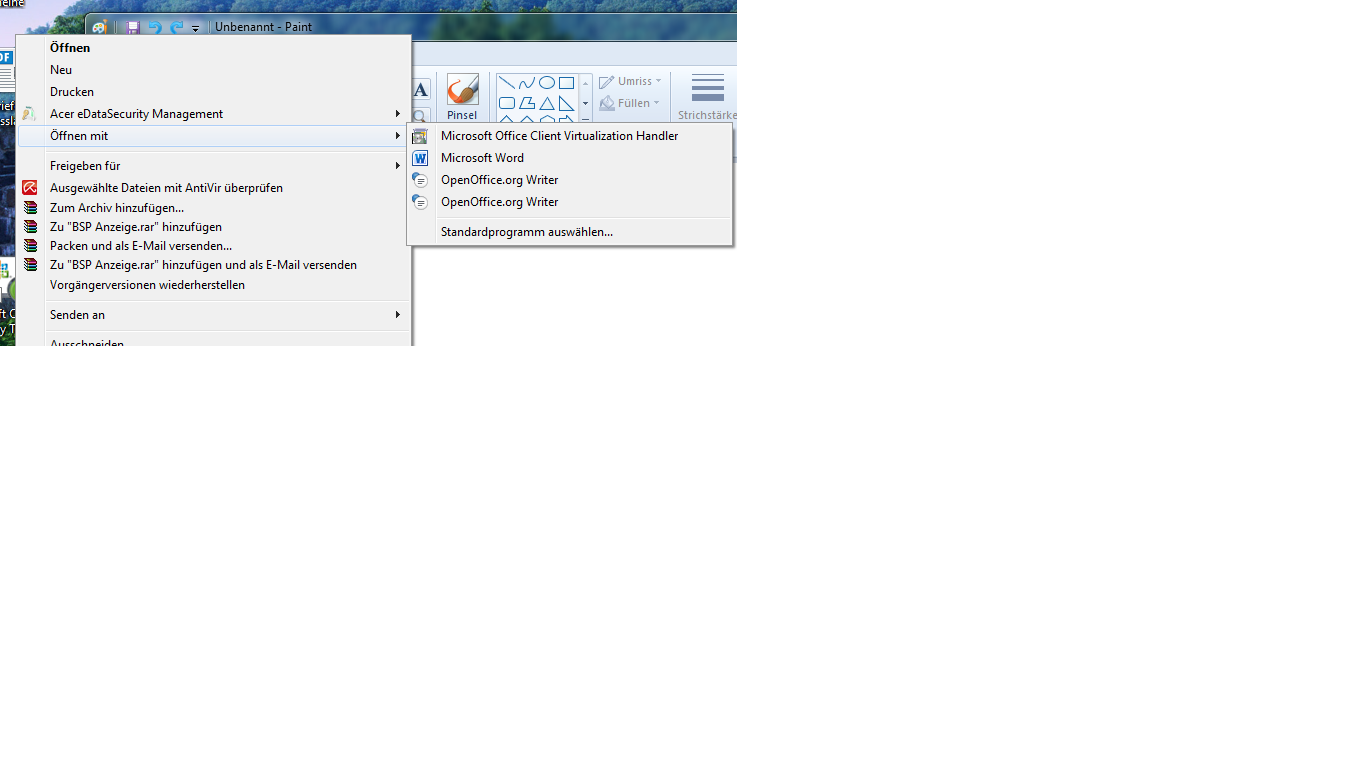Pick the straight line shape
Image resolution: width=1366 pixels, height=768 pixels.
click(507, 83)
